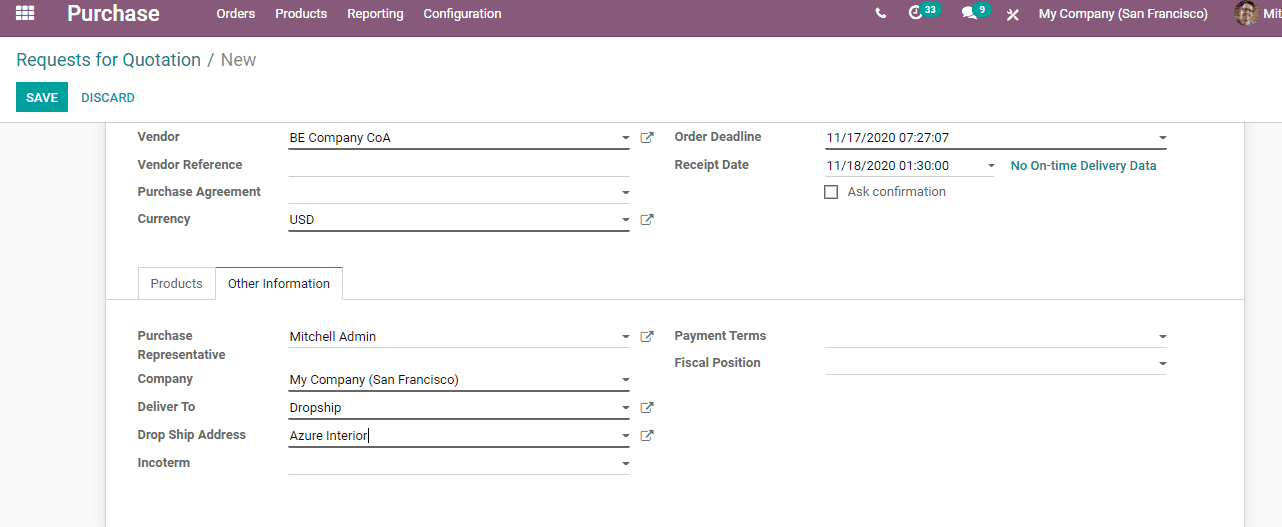Expand the Currency dropdown arrow
This screenshot has height=527, width=1282.
click(625, 220)
